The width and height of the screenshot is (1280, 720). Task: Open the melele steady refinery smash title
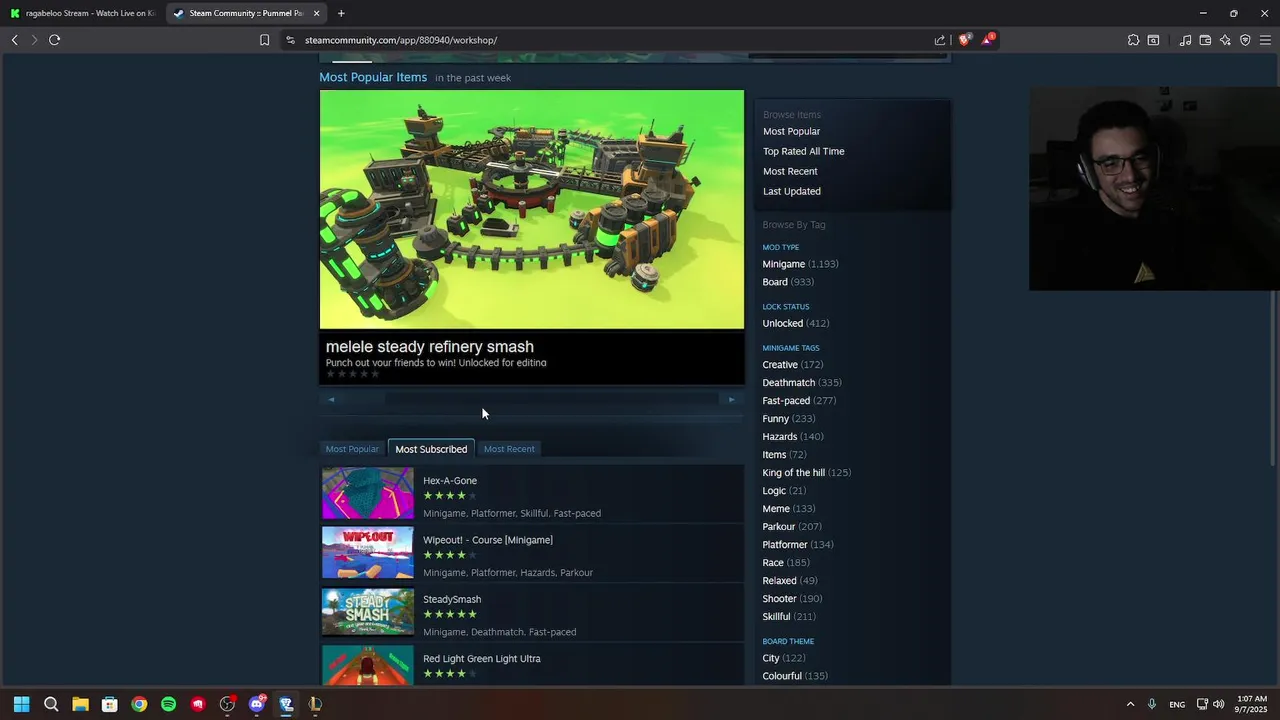click(430, 346)
